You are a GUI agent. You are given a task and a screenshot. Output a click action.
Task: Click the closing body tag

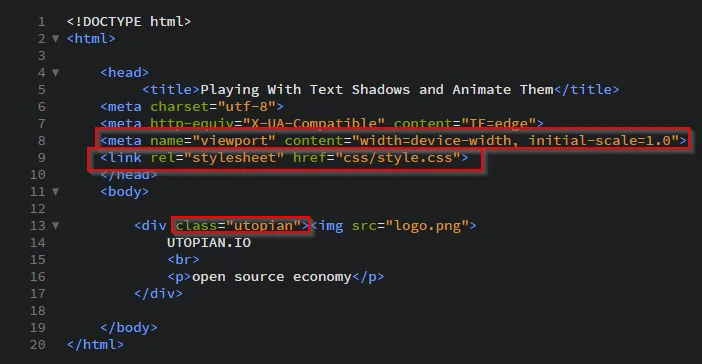click(129, 328)
